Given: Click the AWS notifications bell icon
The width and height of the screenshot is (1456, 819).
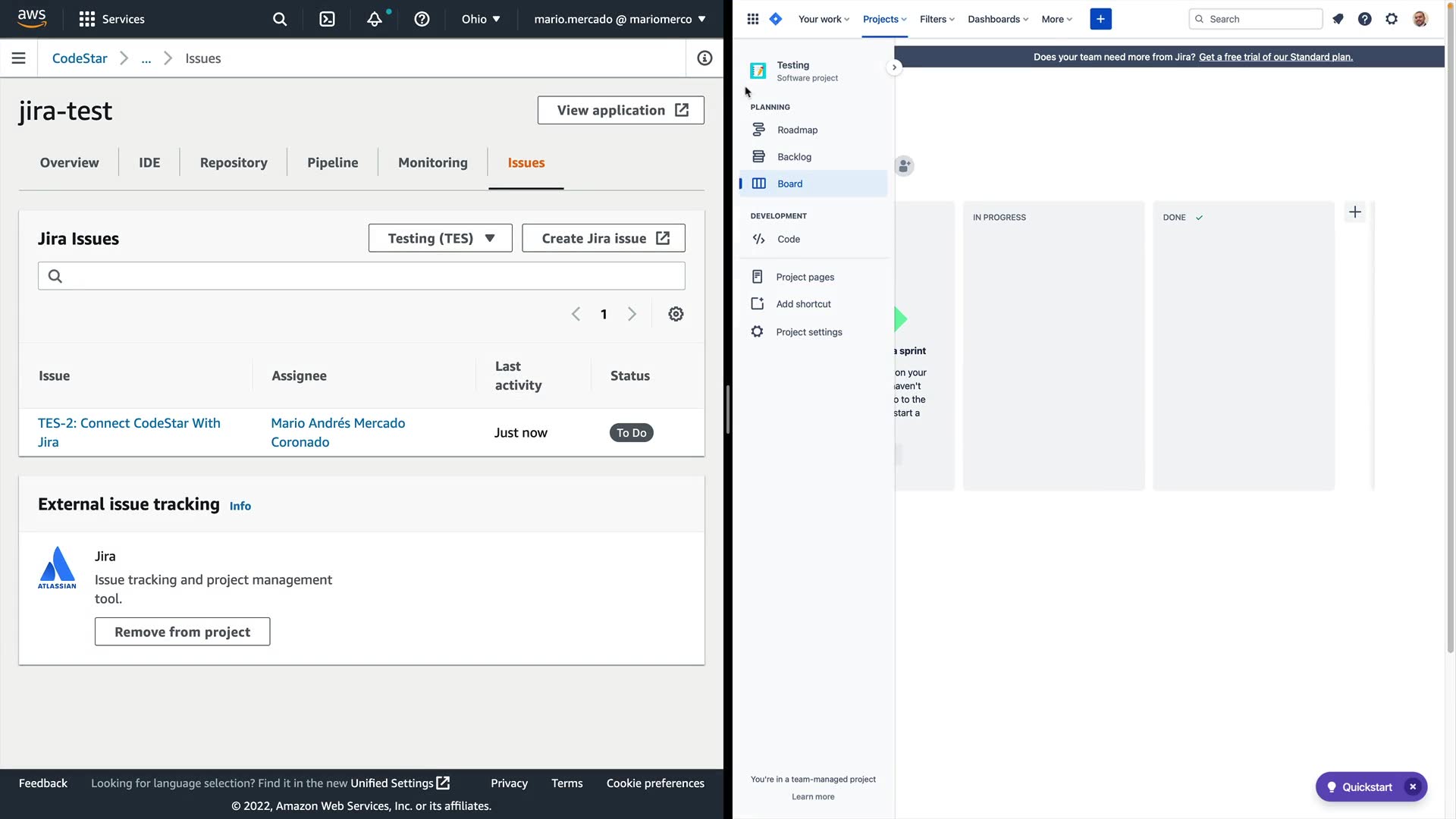Looking at the screenshot, I should click(x=375, y=19).
